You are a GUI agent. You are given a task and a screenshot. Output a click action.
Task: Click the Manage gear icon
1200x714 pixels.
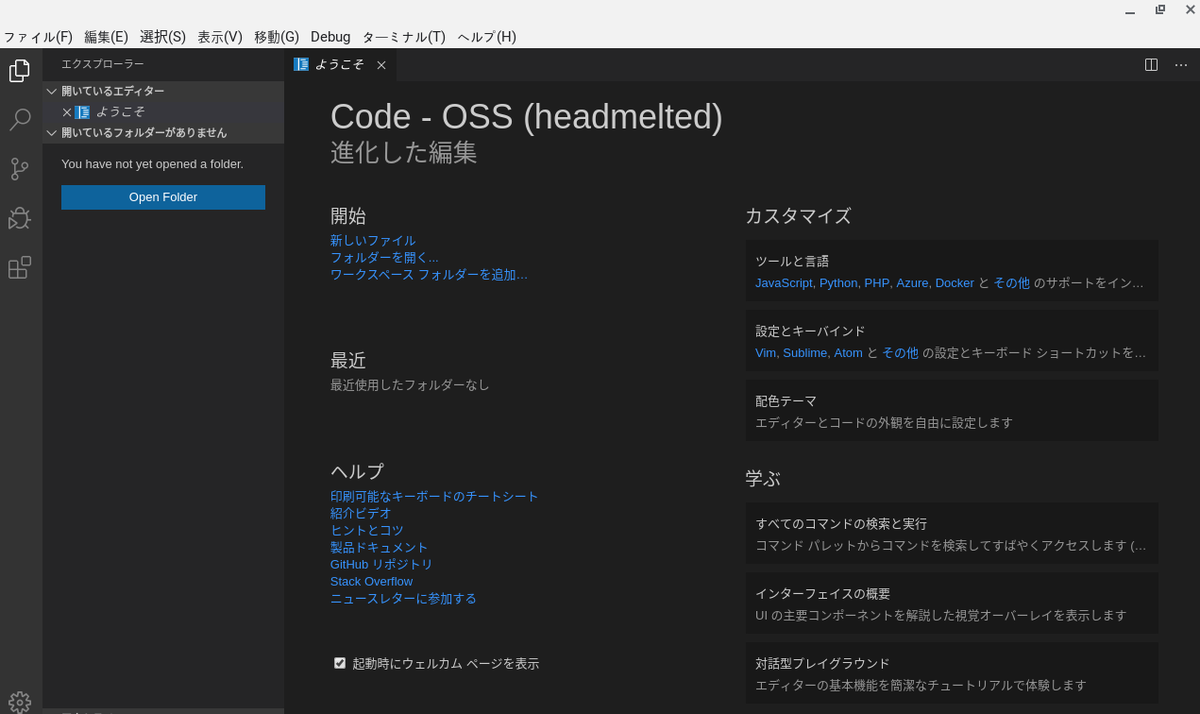pyautogui.click(x=20, y=702)
